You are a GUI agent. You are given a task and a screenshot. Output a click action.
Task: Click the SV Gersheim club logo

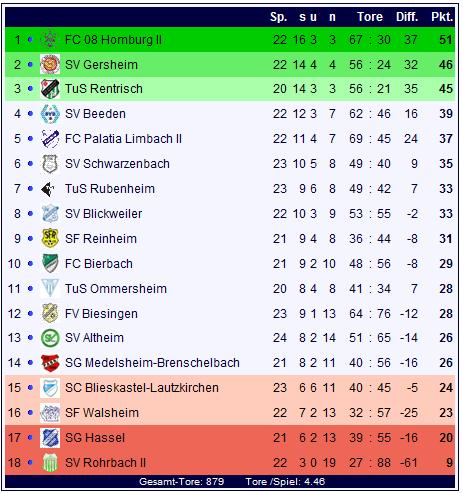(x=50, y=64)
